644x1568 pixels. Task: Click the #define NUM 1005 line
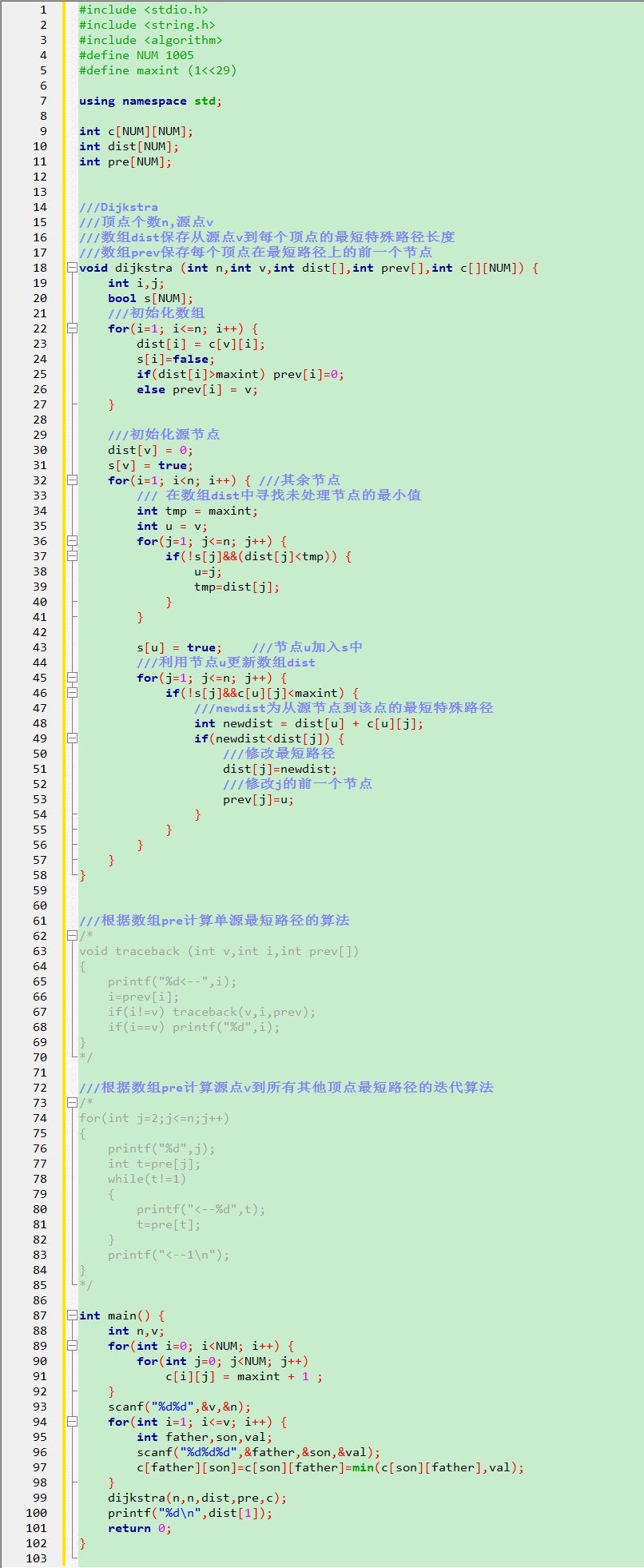(x=137, y=55)
